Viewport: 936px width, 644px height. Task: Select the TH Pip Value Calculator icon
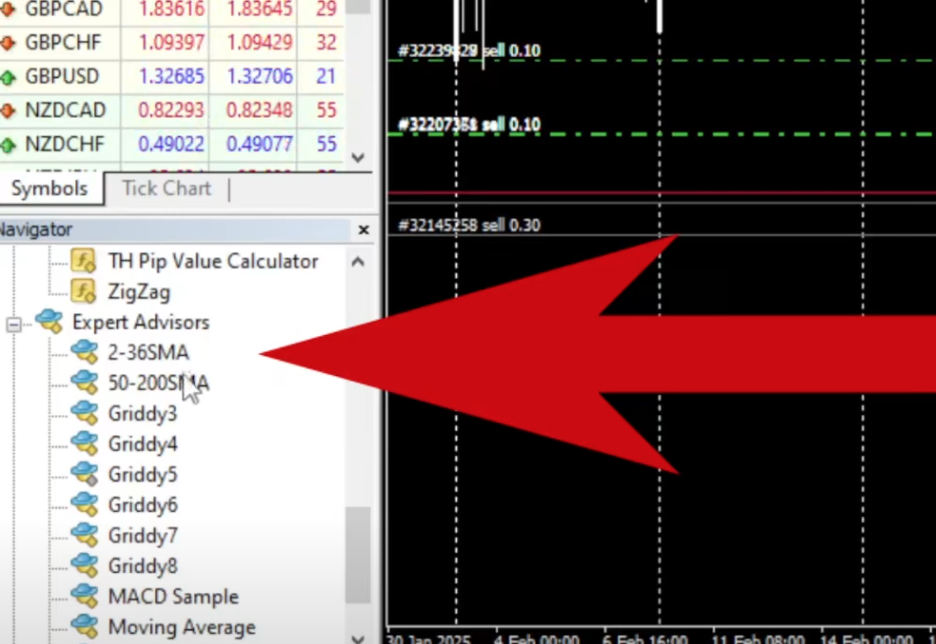tap(83, 261)
